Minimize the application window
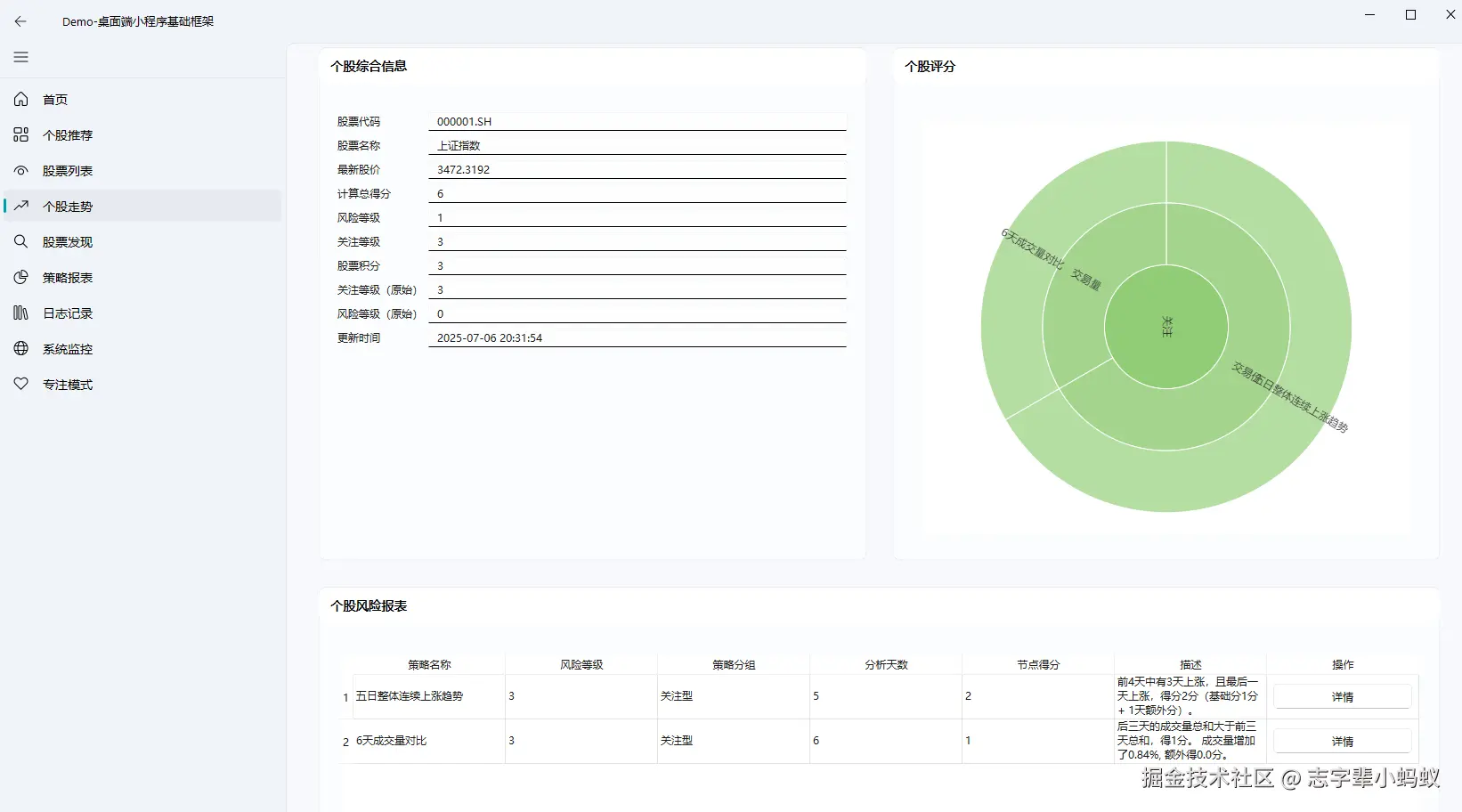The image size is (1462, 812). (1370, 14)
